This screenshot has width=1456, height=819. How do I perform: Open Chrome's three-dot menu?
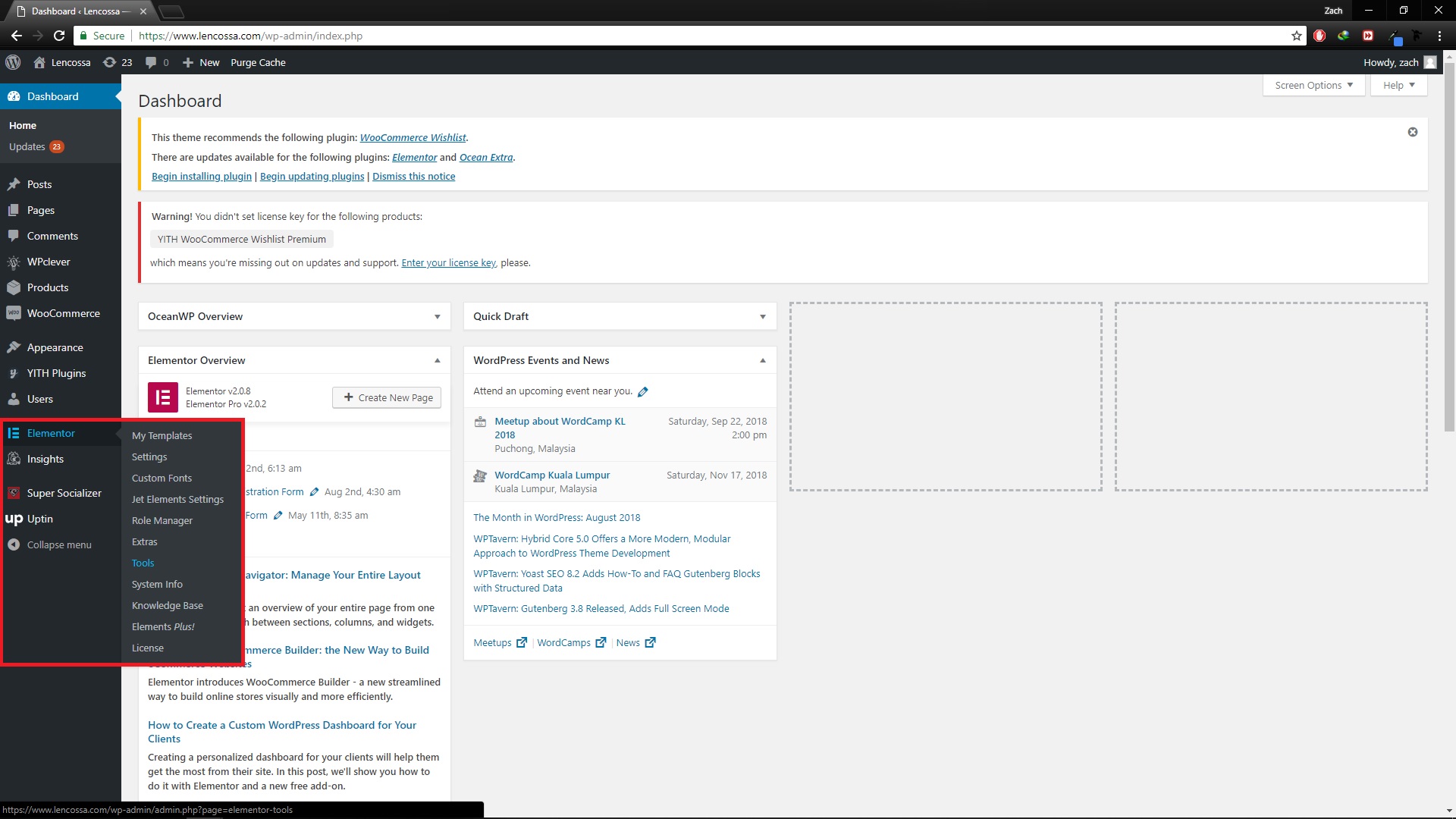click(x=1439, y=36)
